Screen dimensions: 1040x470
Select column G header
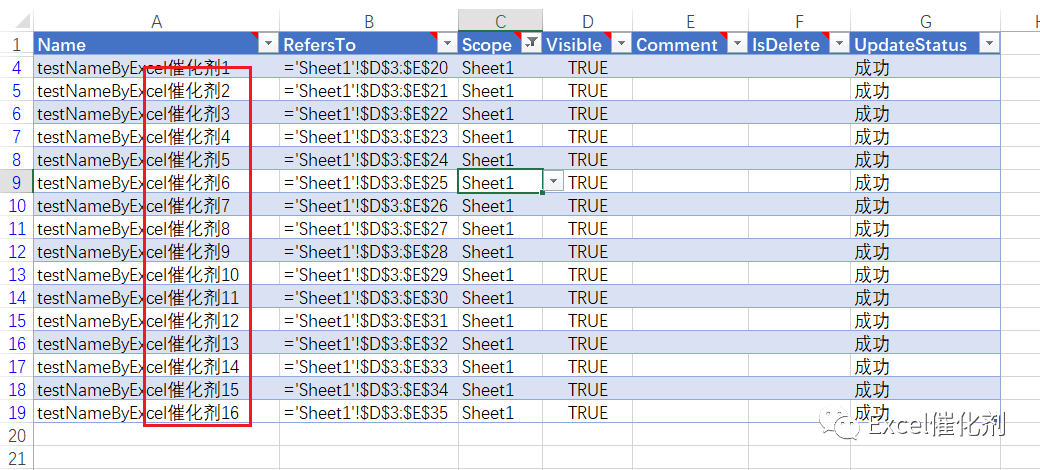coord(925,21)
